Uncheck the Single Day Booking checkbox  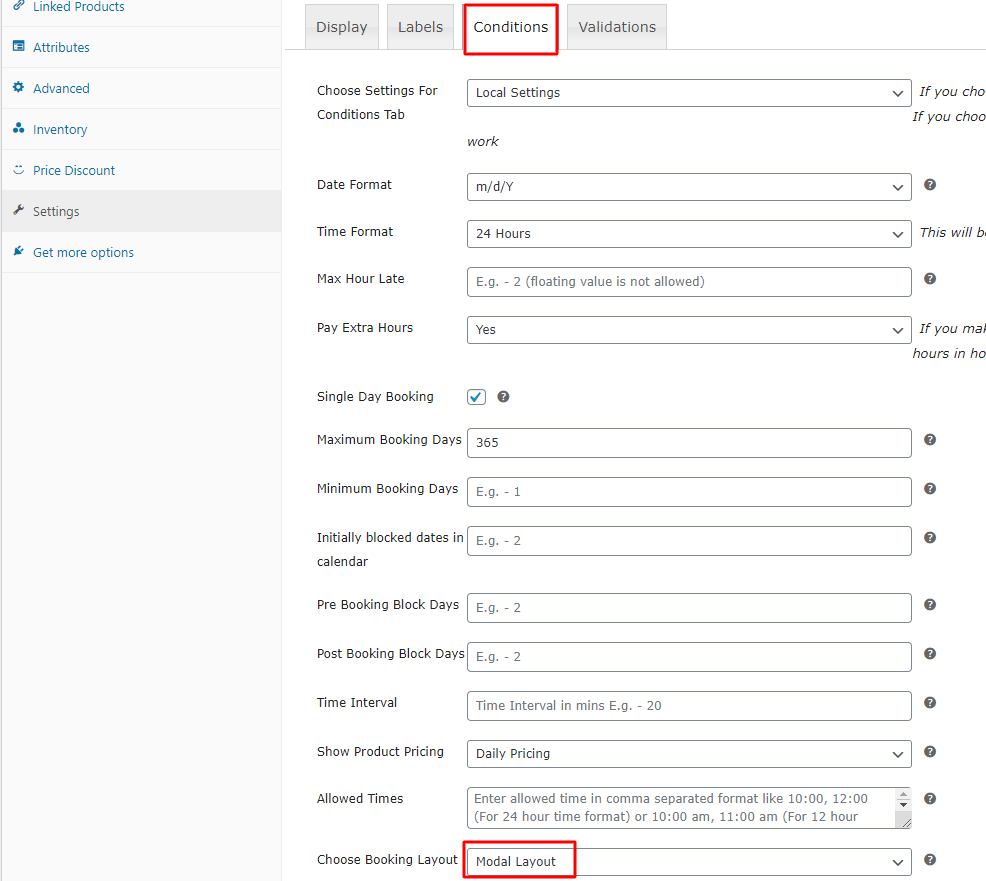click(x=476, y=397)
